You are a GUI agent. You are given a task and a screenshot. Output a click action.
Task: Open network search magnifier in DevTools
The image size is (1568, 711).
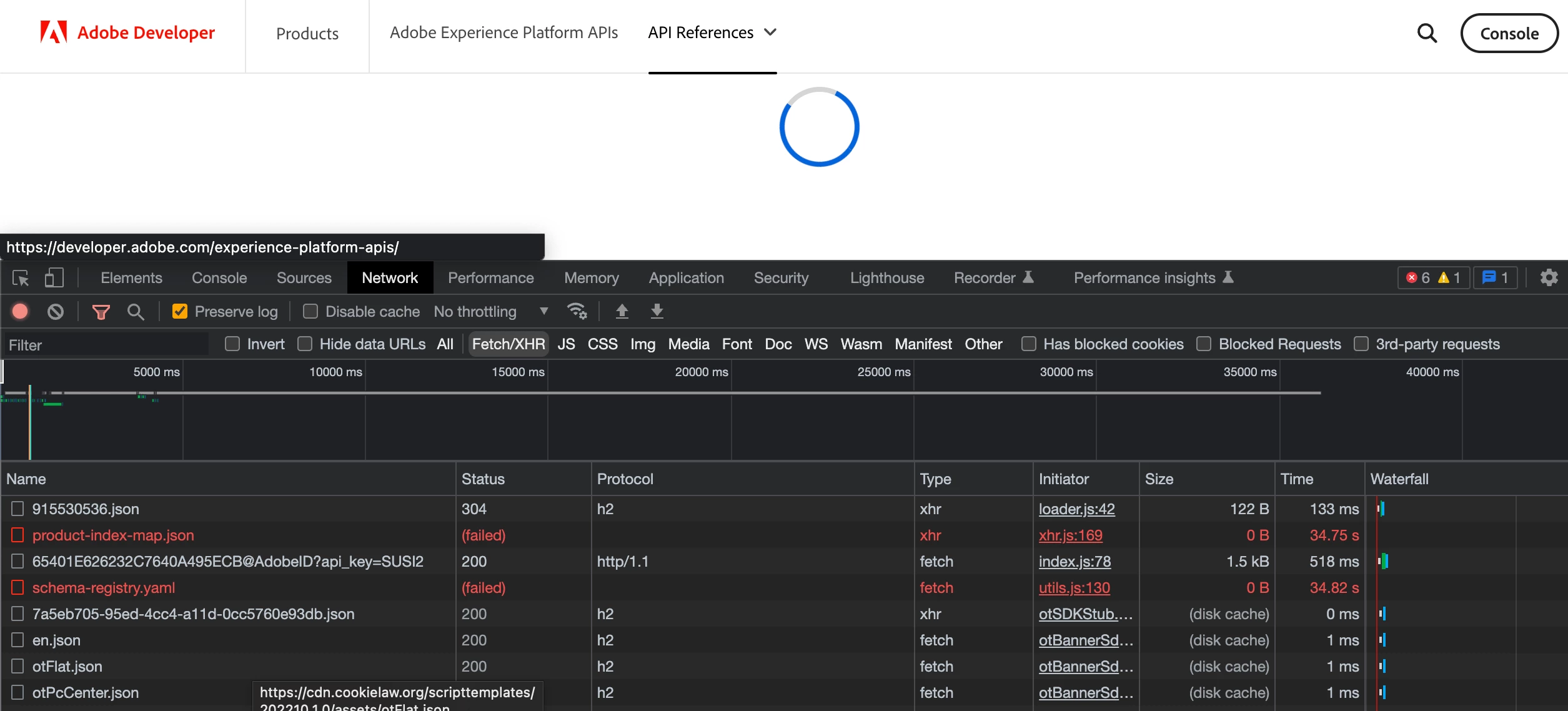tap(136, 311)
